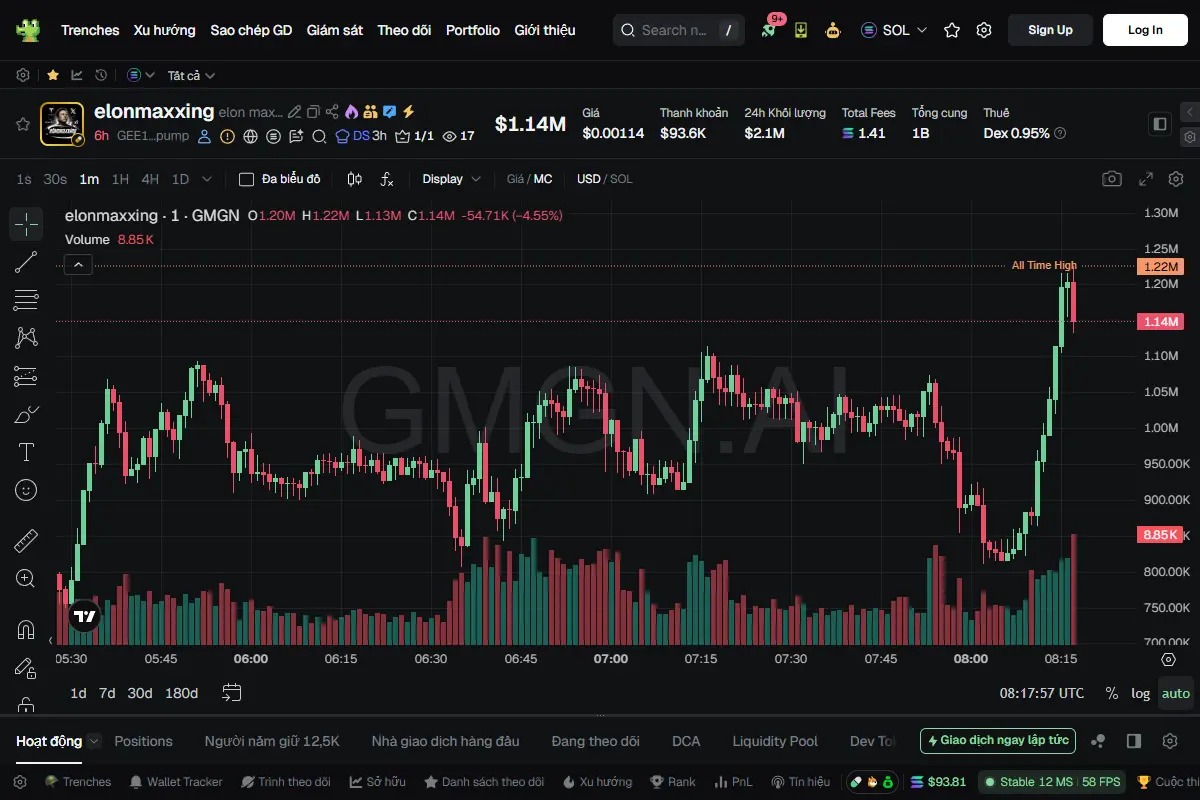The height and width of the screenshot is (800, 1200).
Task: Open chart settings gear above the chart
Action: coord(1175,179)
